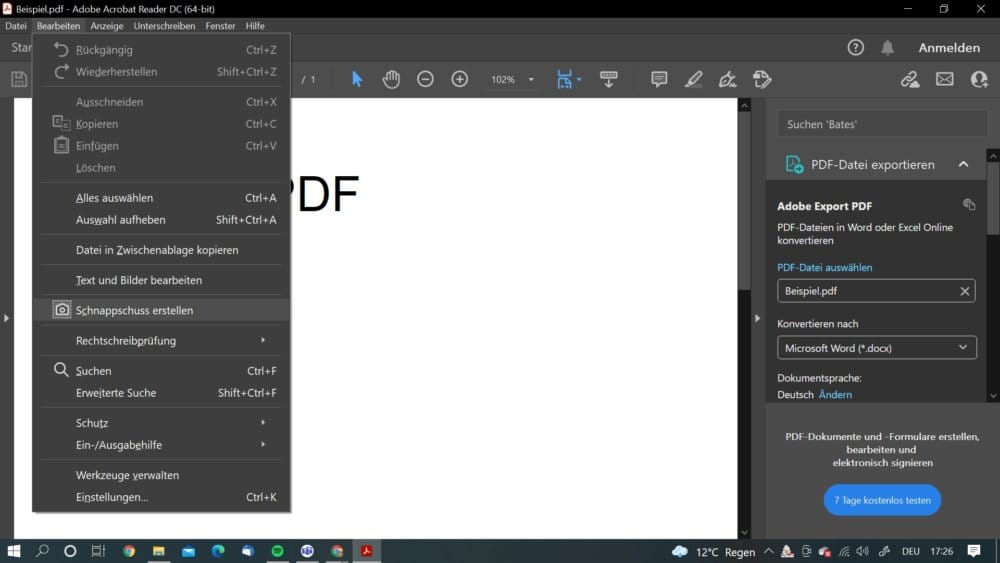Open the Hilfe menu
Screen dimensions: 1000x563
pos(255,26)
